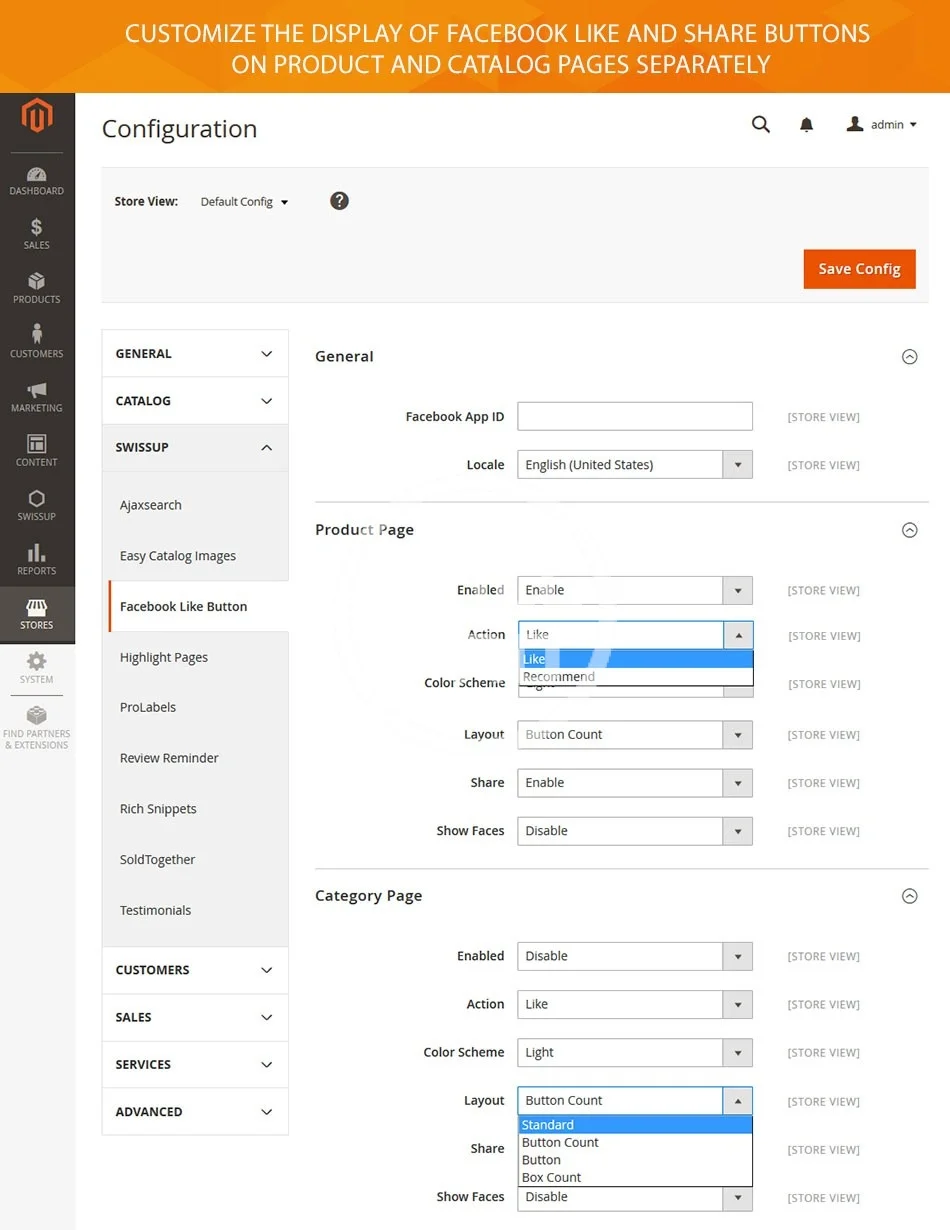The image size is (950, 1230).
Task: Open the Default Config store view switcher
Action: pyautogui.click(x=244, y=202)
